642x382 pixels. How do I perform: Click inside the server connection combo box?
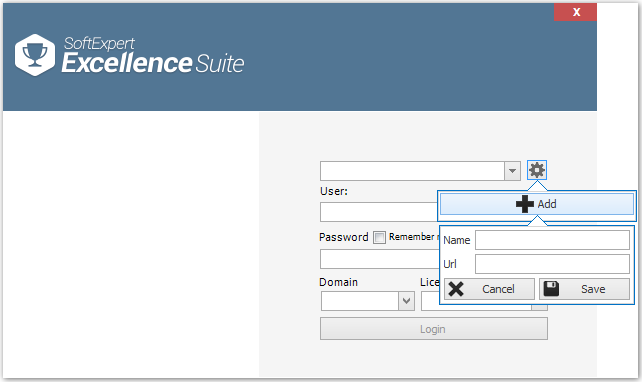(412, 171)
